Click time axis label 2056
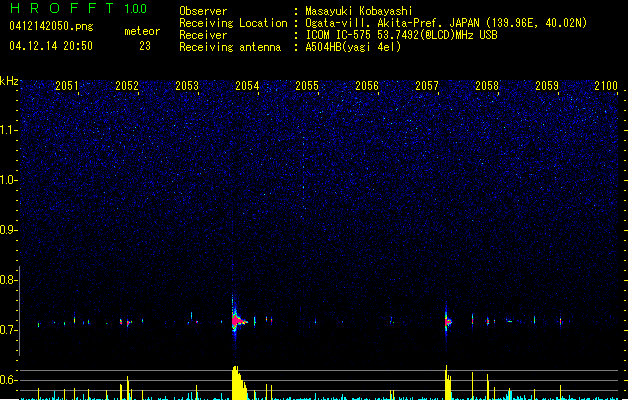The image size is (629, 400). pyautogui.click(x=367, y=86)
